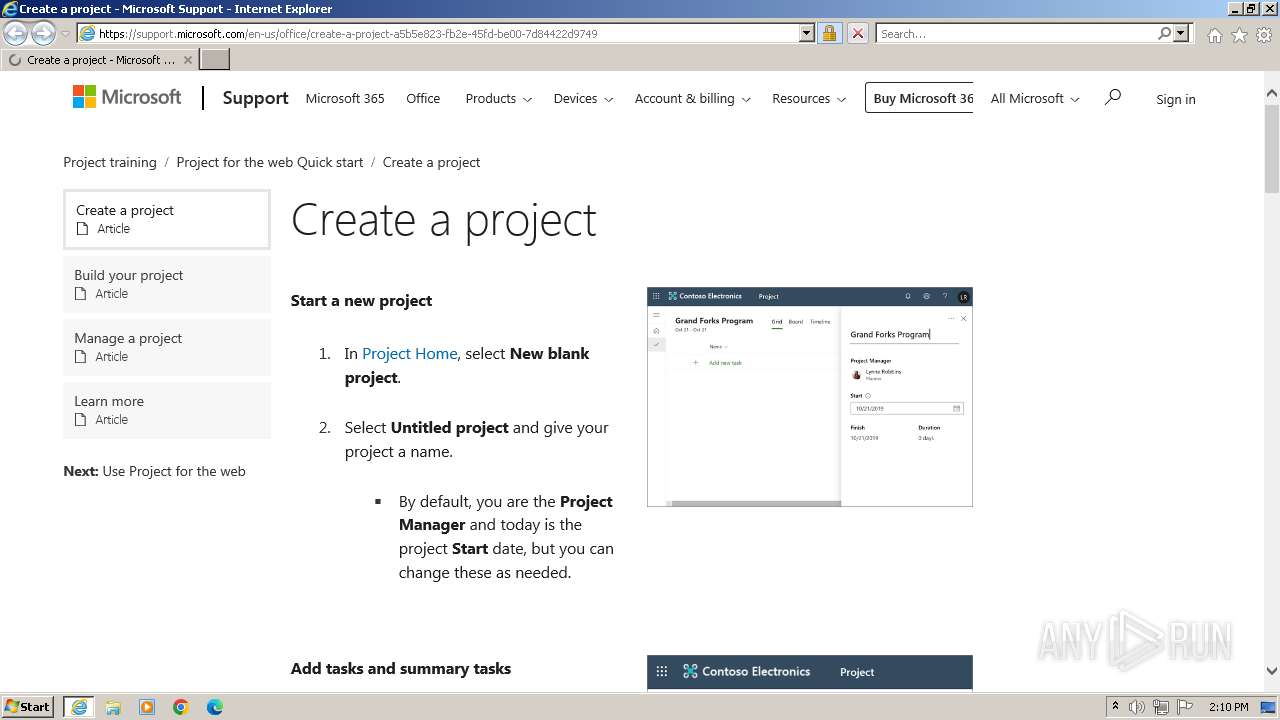1280x720 pixels.
Task: Click the Grand Forks Program screenshot image
Action: point(809,397)
